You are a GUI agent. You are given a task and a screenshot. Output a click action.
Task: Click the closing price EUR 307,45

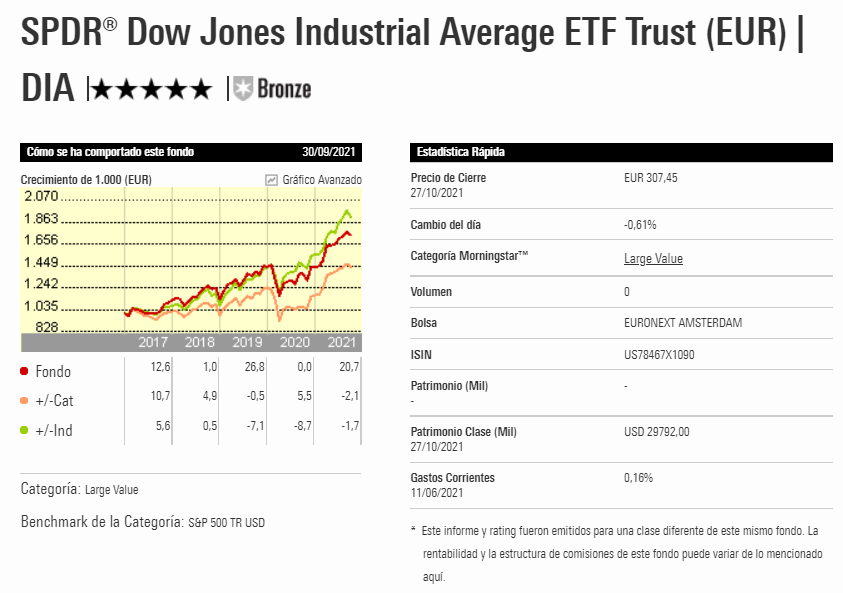(652, 177)
